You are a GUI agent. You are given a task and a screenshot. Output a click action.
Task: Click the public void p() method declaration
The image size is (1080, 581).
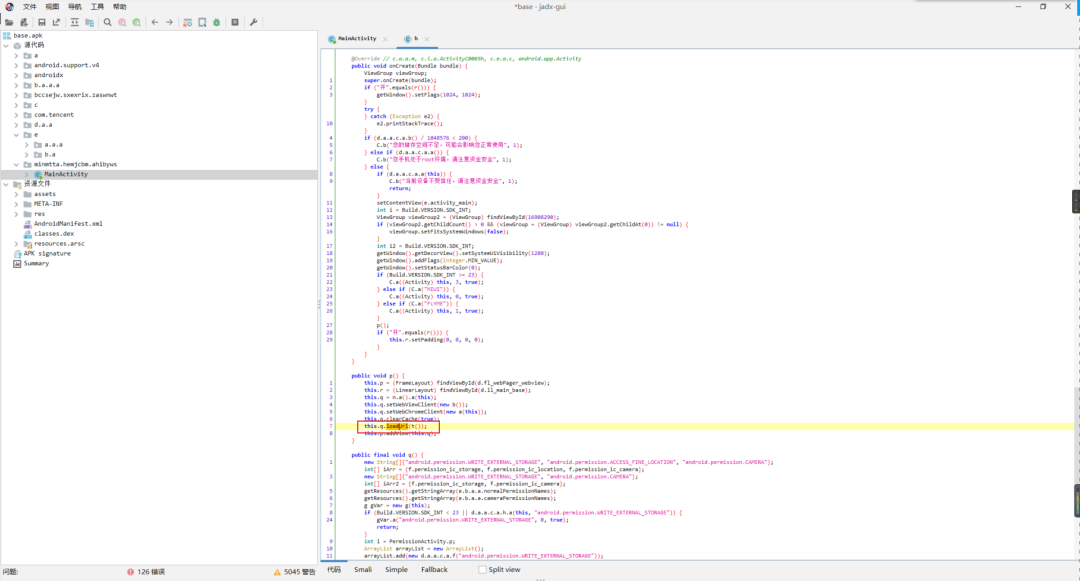coord(378,376)
